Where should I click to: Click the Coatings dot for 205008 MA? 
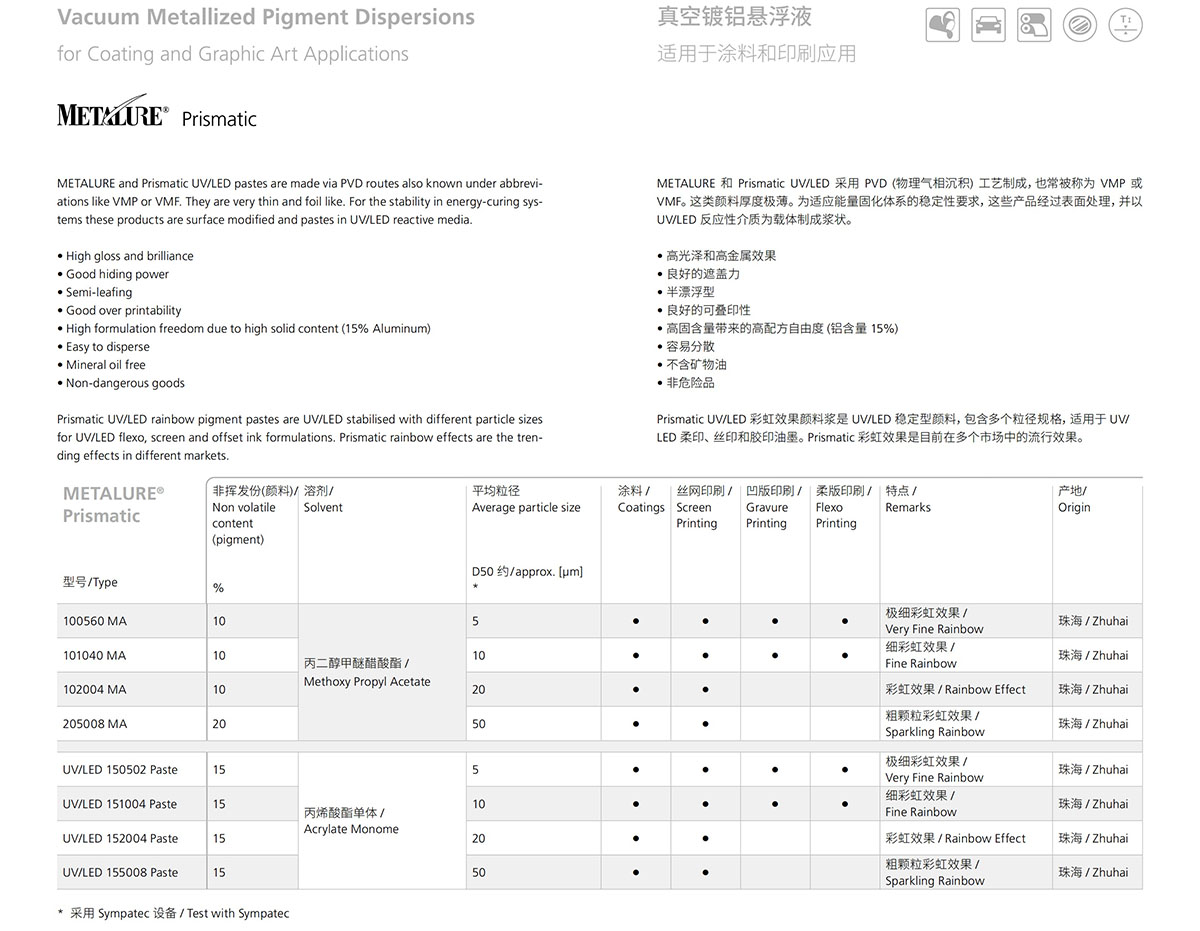click(636, 724)
